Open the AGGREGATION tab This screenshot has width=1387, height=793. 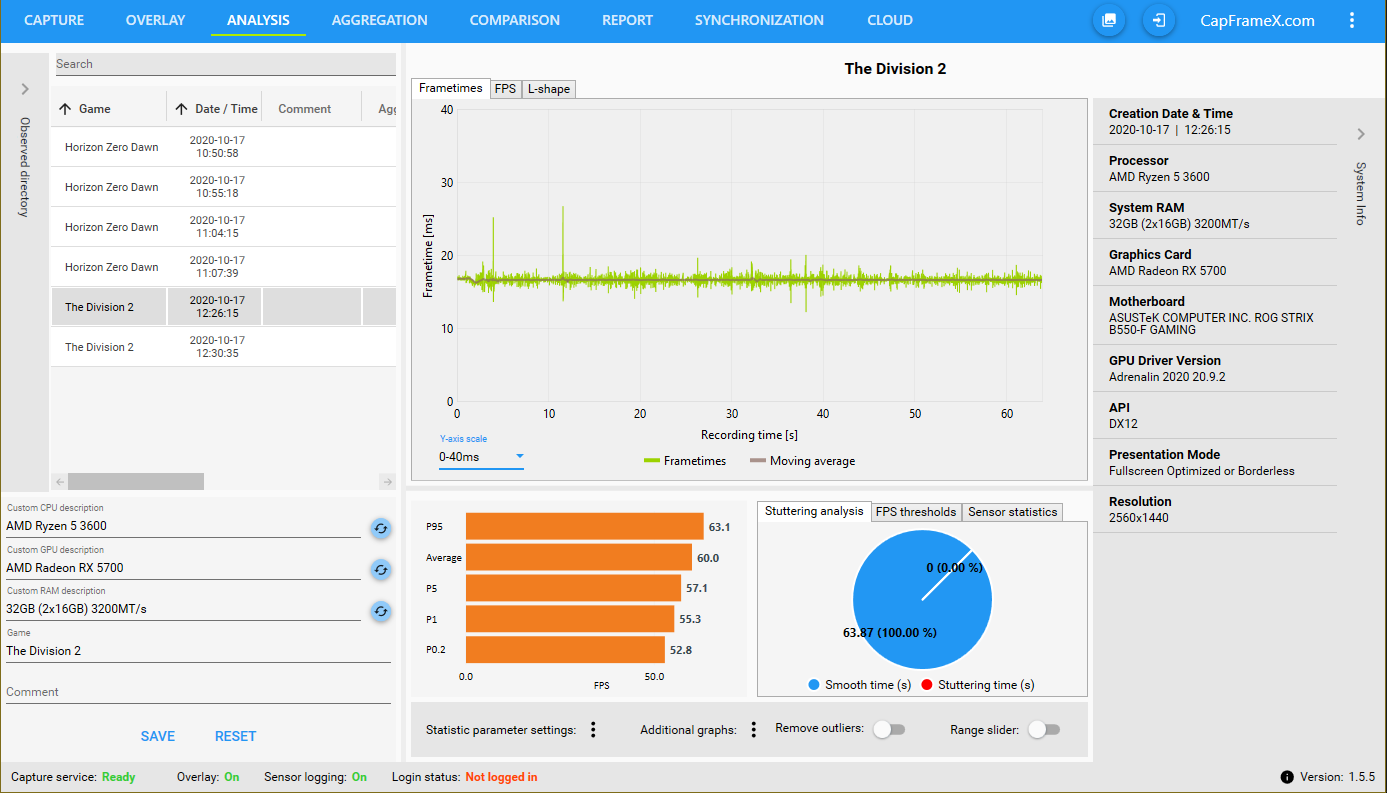pos(379,20)
